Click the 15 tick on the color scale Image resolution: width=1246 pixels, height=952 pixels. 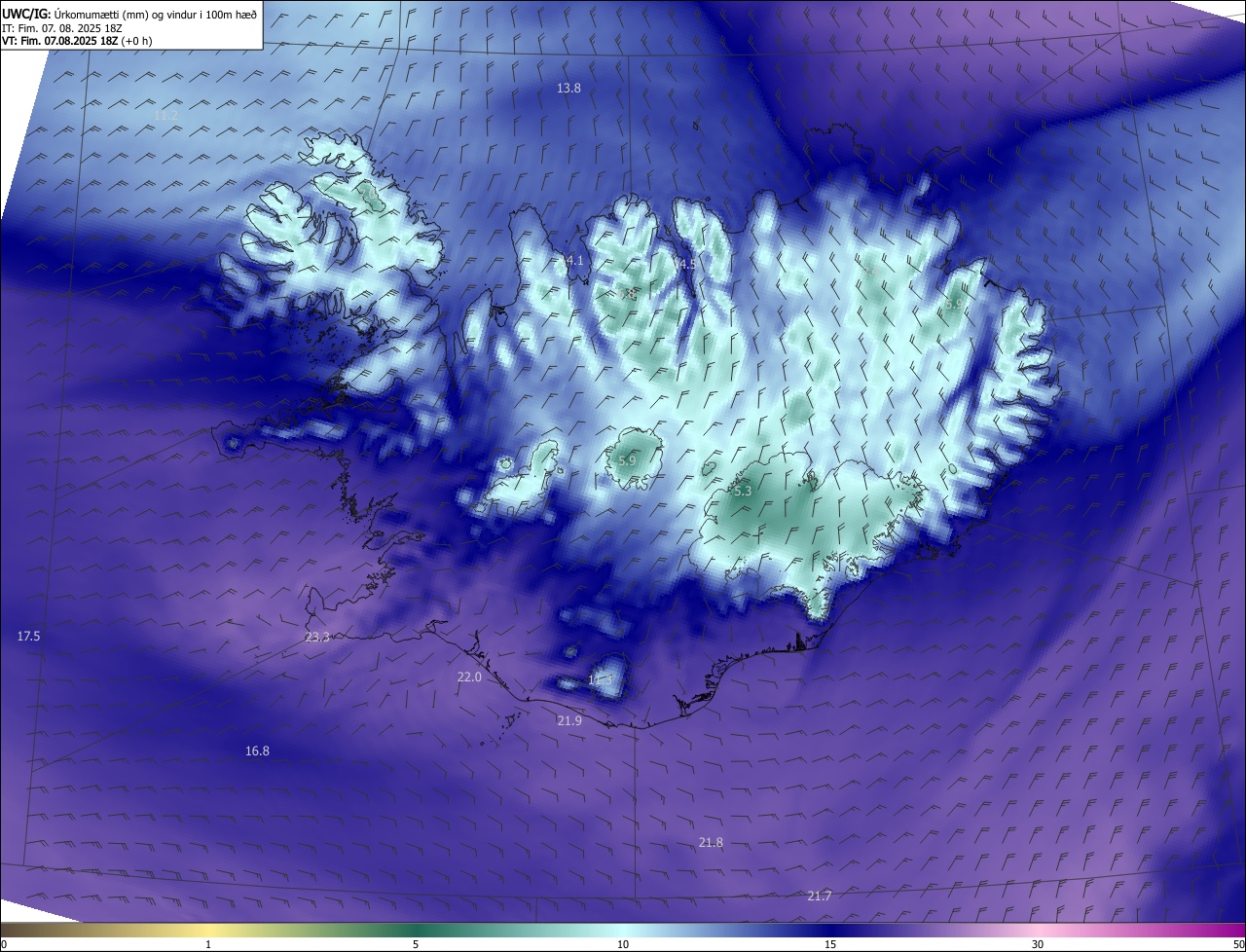830,944
